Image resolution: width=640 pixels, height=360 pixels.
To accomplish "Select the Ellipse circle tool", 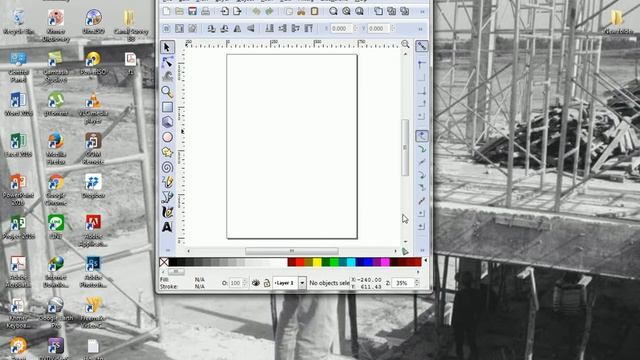I will [x=167, y=137].
